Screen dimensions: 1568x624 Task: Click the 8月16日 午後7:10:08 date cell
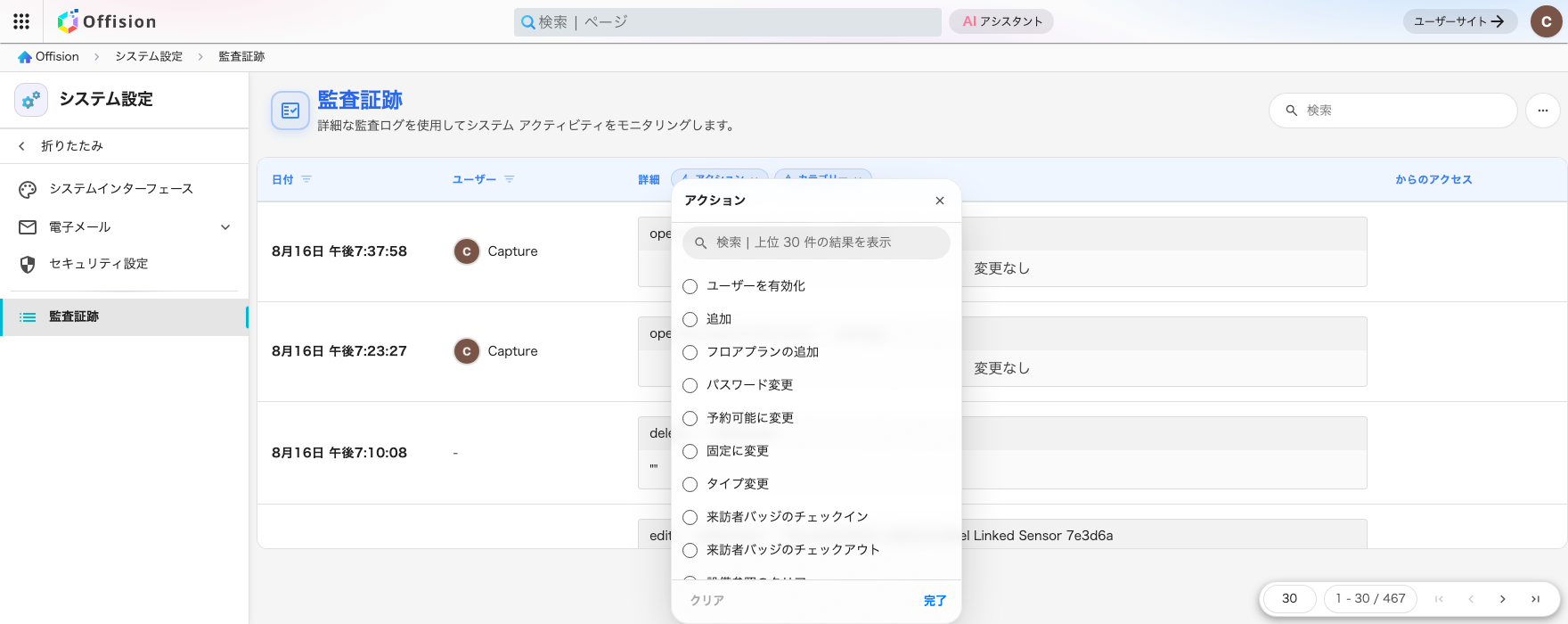tap(339, 453)
